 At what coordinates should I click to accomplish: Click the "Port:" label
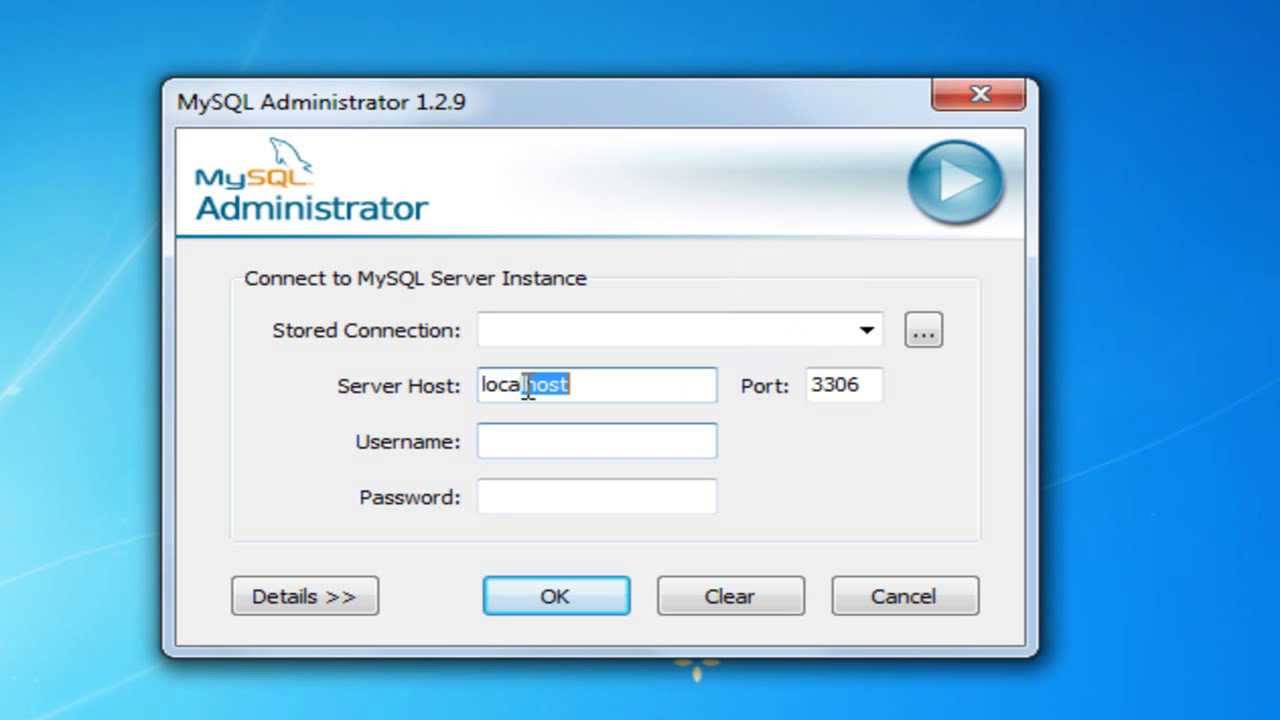point(765,386)
